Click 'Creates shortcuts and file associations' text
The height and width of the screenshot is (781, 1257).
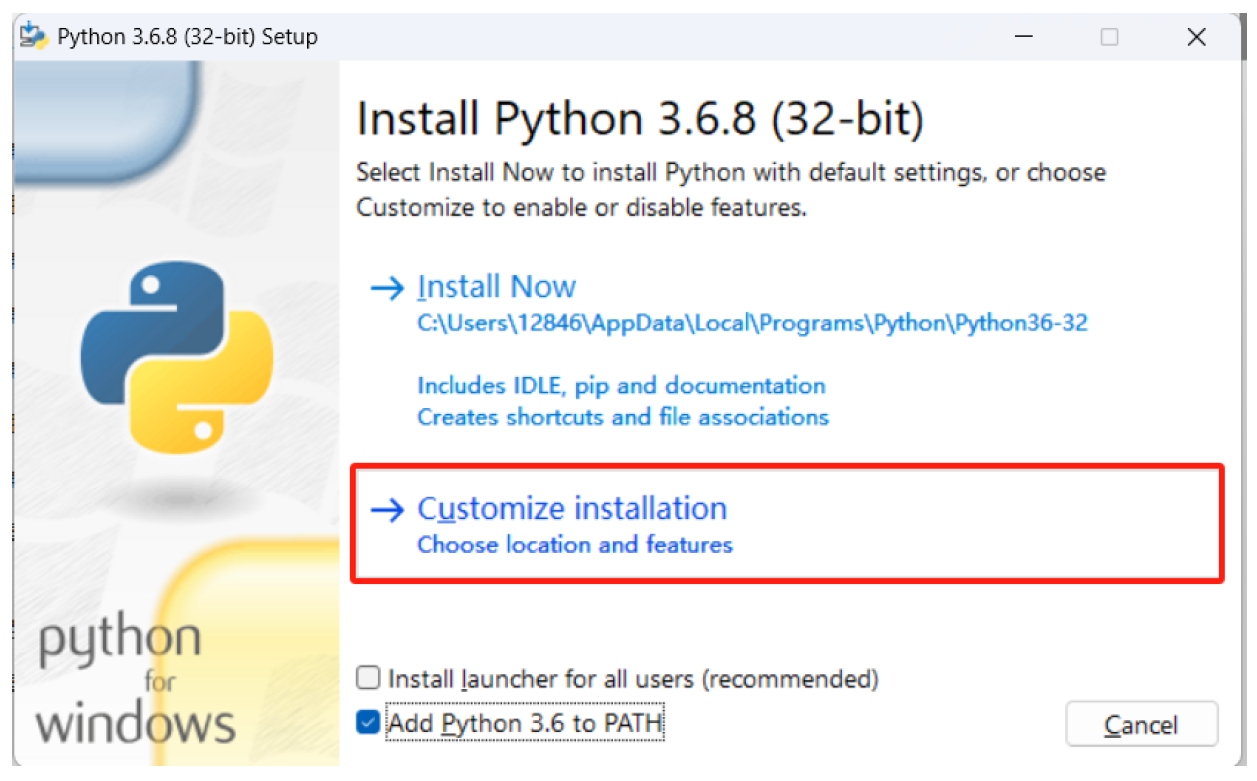[x=623, y=417]
